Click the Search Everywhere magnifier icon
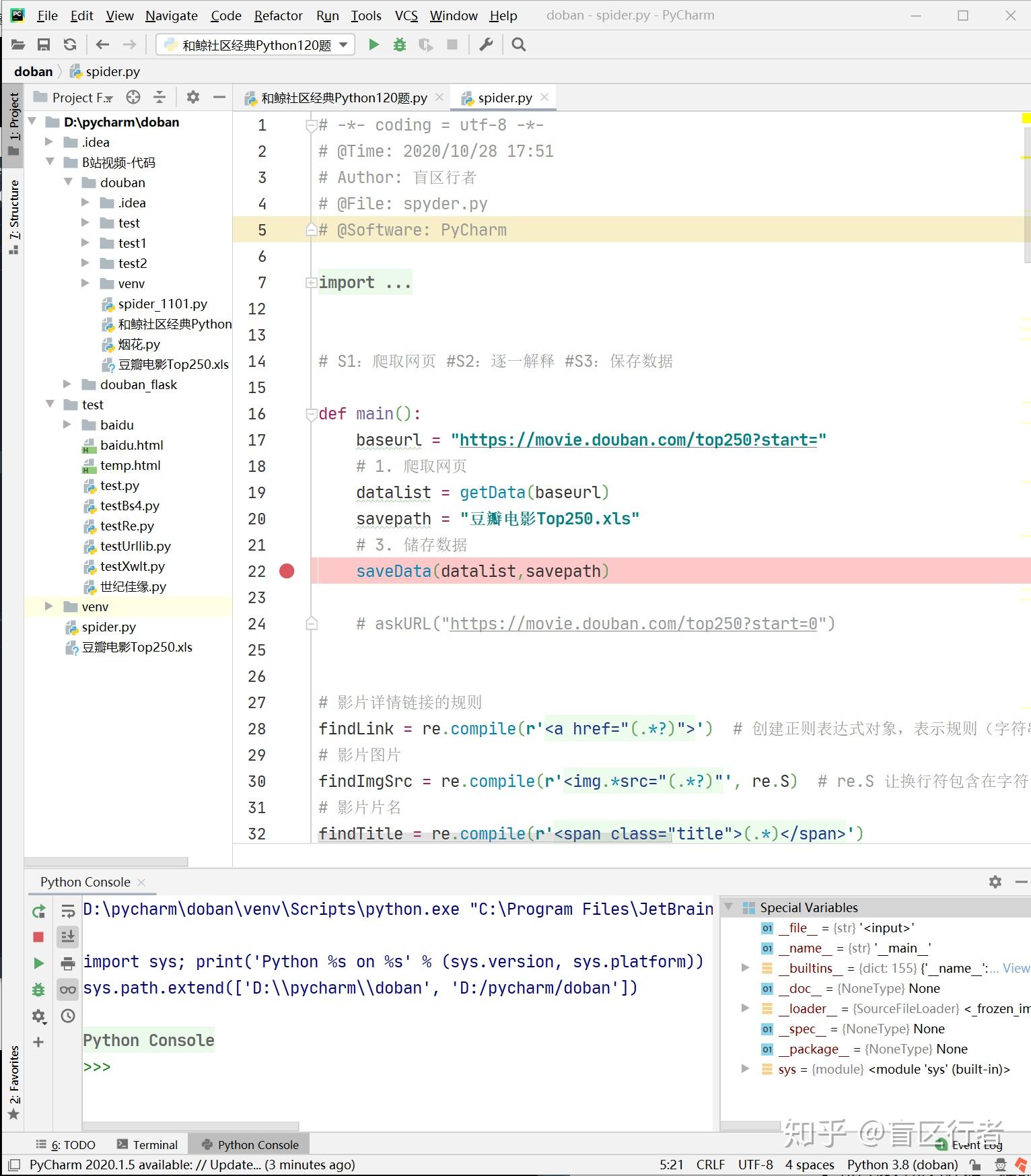 [518, 44]
